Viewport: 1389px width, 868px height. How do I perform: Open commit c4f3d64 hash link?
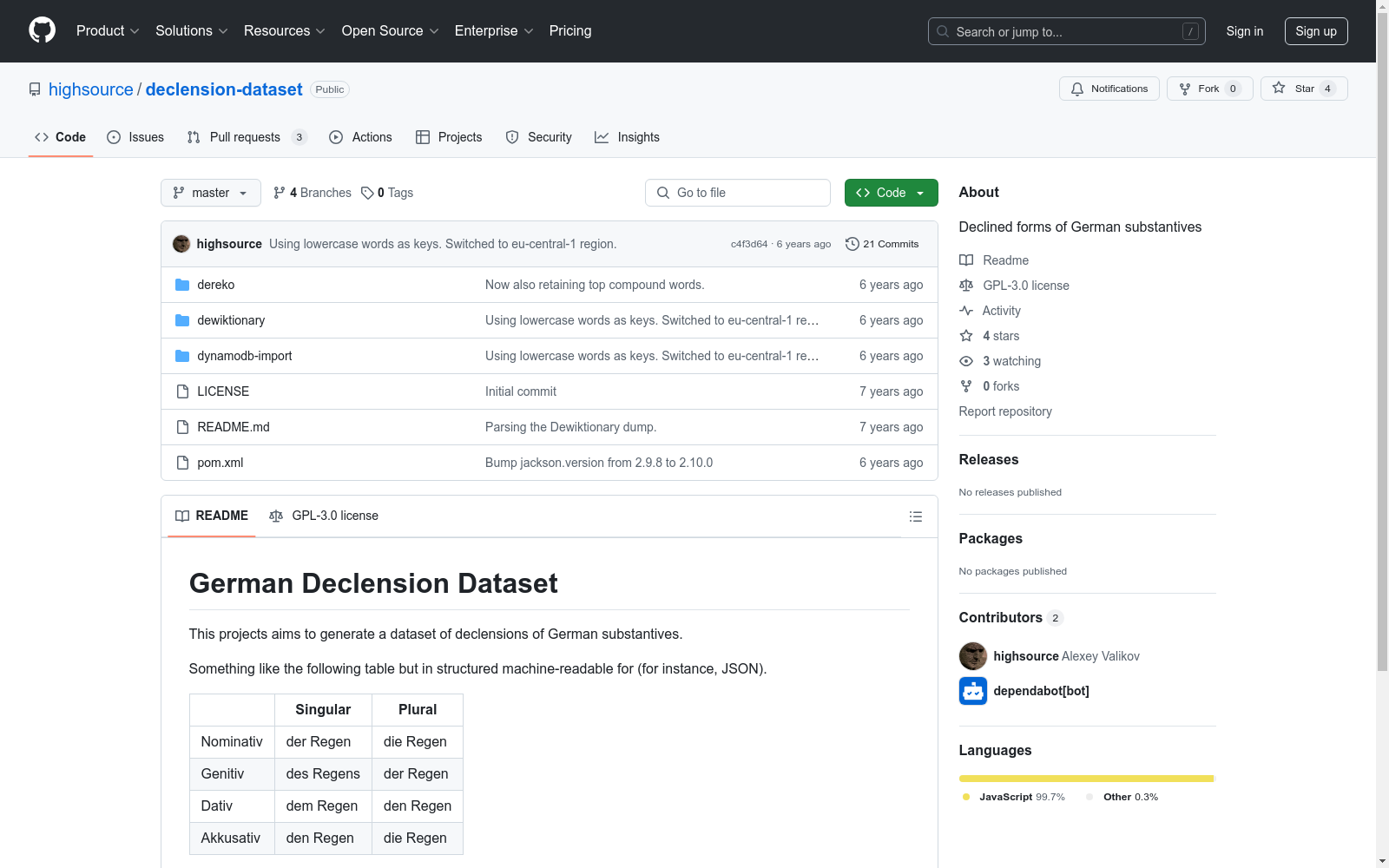tap(749, 244)
